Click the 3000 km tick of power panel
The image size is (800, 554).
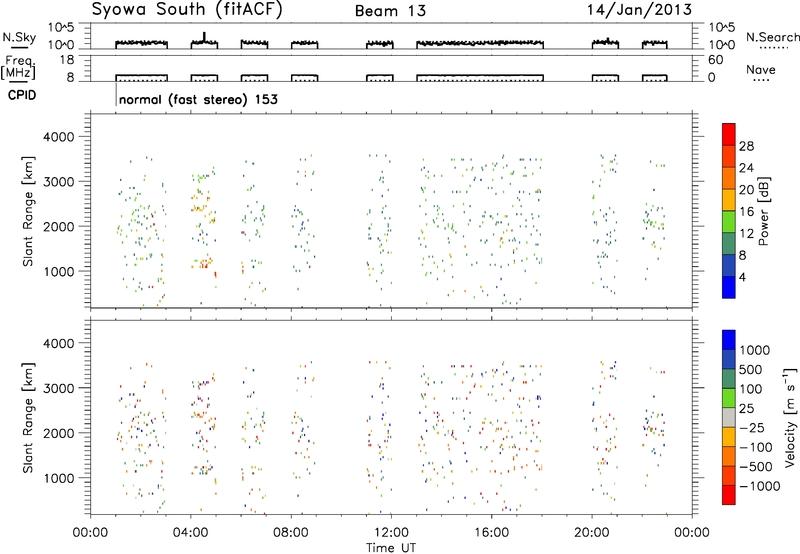pos(58,182)
